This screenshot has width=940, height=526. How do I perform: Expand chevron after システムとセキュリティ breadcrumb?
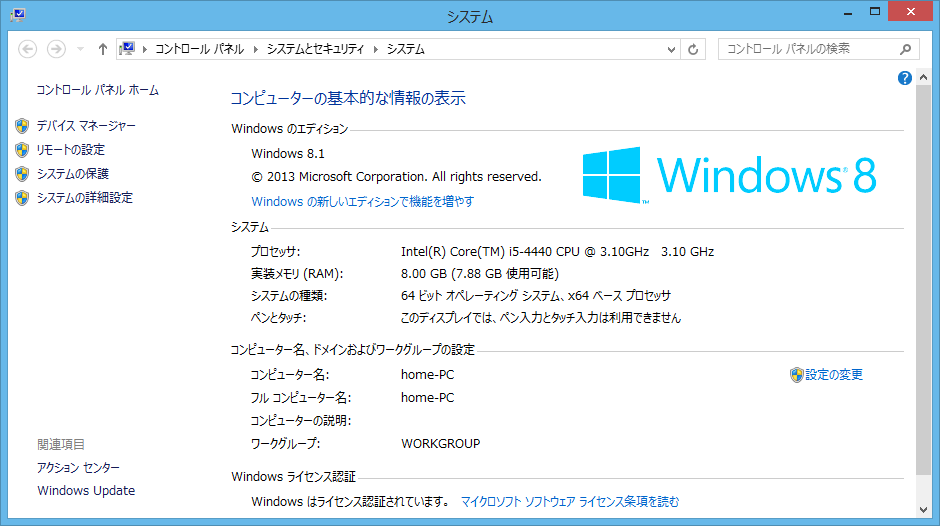pos(376,49)
